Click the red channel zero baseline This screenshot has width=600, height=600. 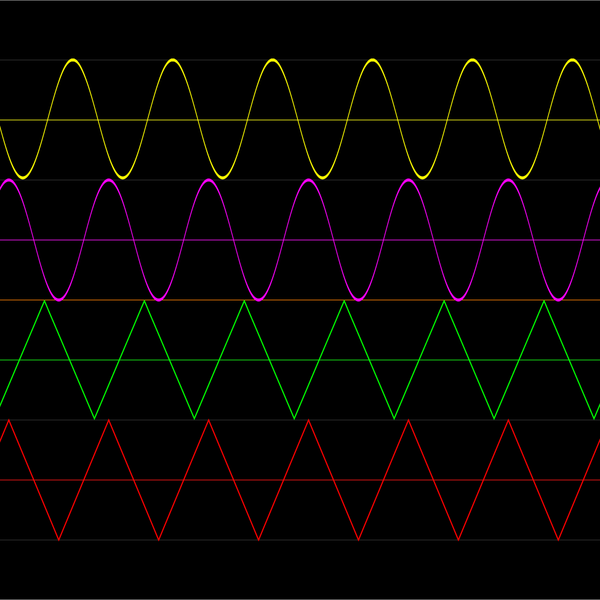(x=300, y=480)
